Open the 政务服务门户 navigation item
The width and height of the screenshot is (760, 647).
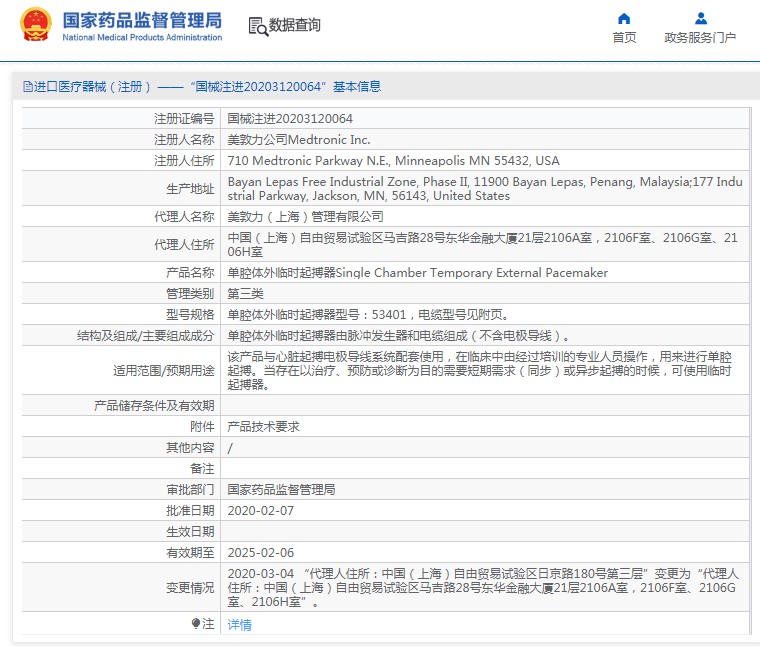tap(700, 38)
